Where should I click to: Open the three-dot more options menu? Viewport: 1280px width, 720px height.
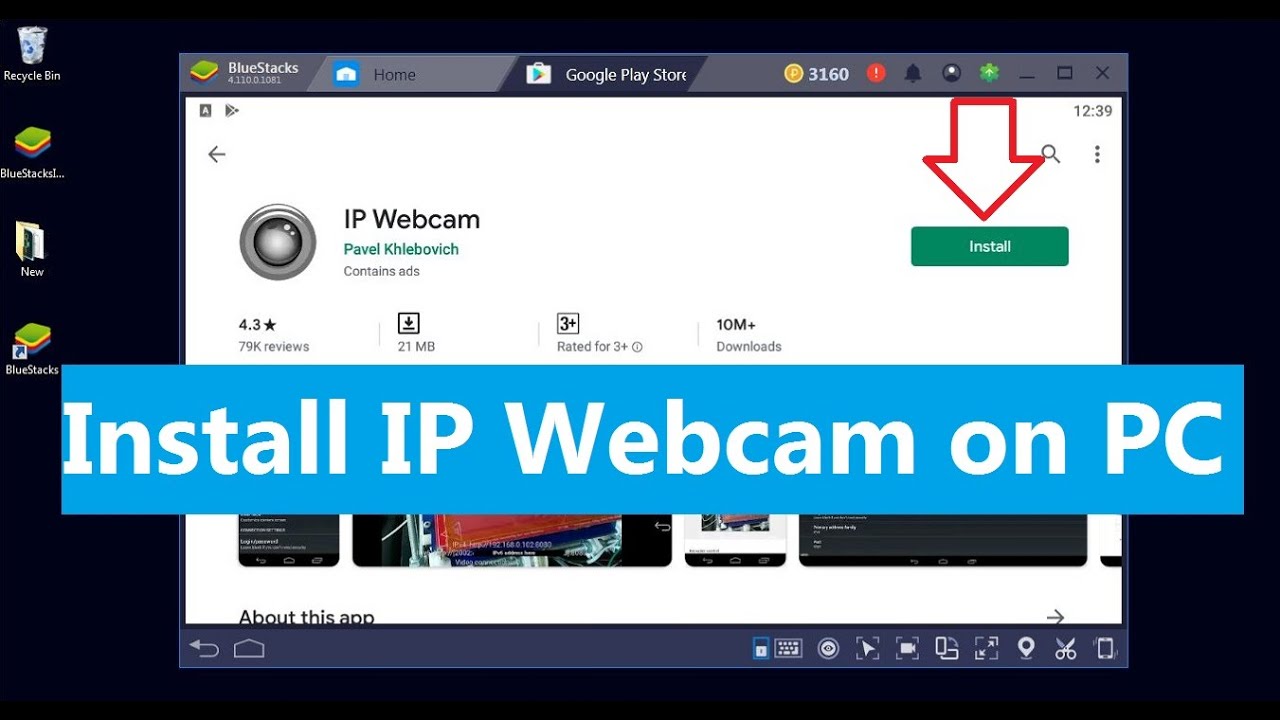(1097, 154)
